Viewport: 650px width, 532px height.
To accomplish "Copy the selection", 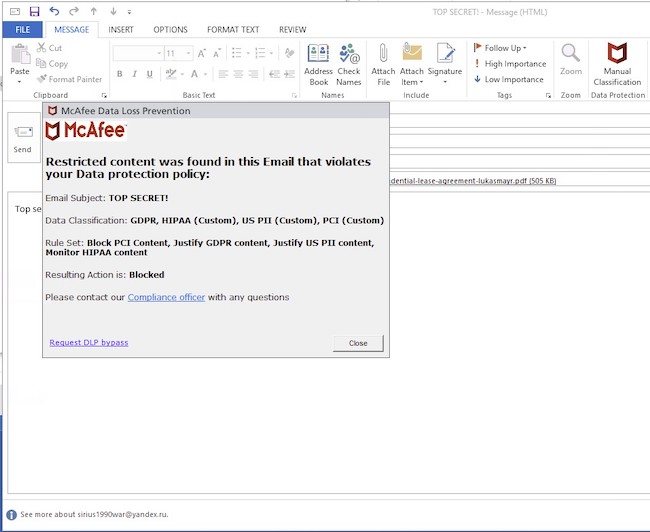I will pos(52,63).
